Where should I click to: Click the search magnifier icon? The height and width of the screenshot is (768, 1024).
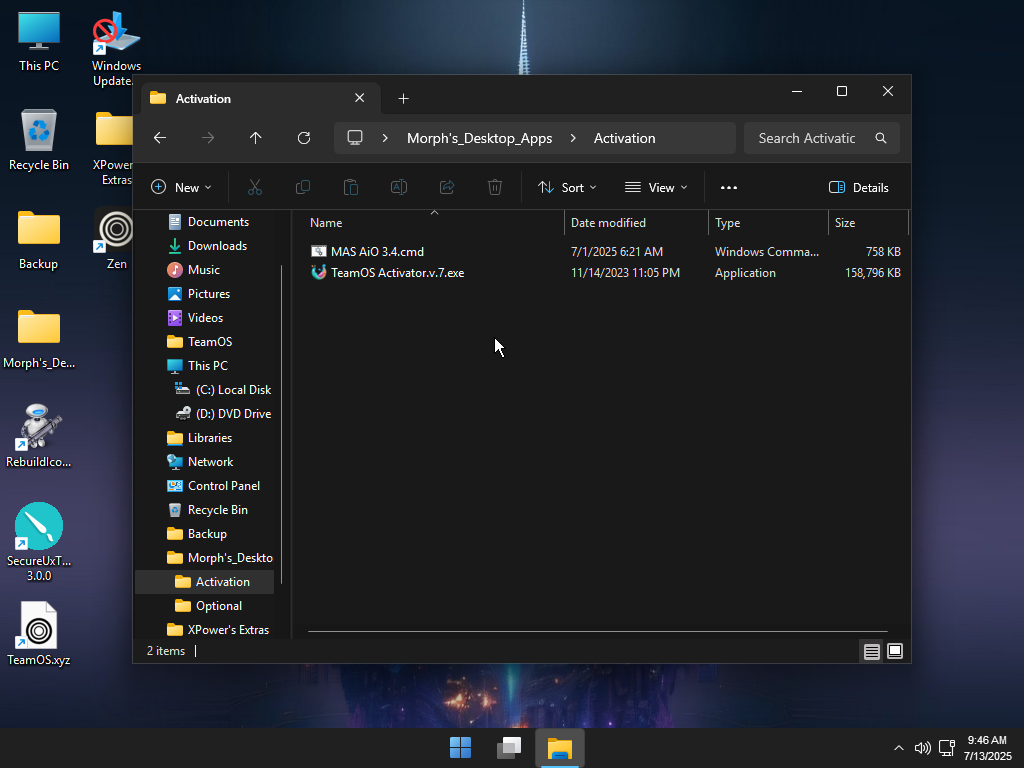(x=881, y=138)
